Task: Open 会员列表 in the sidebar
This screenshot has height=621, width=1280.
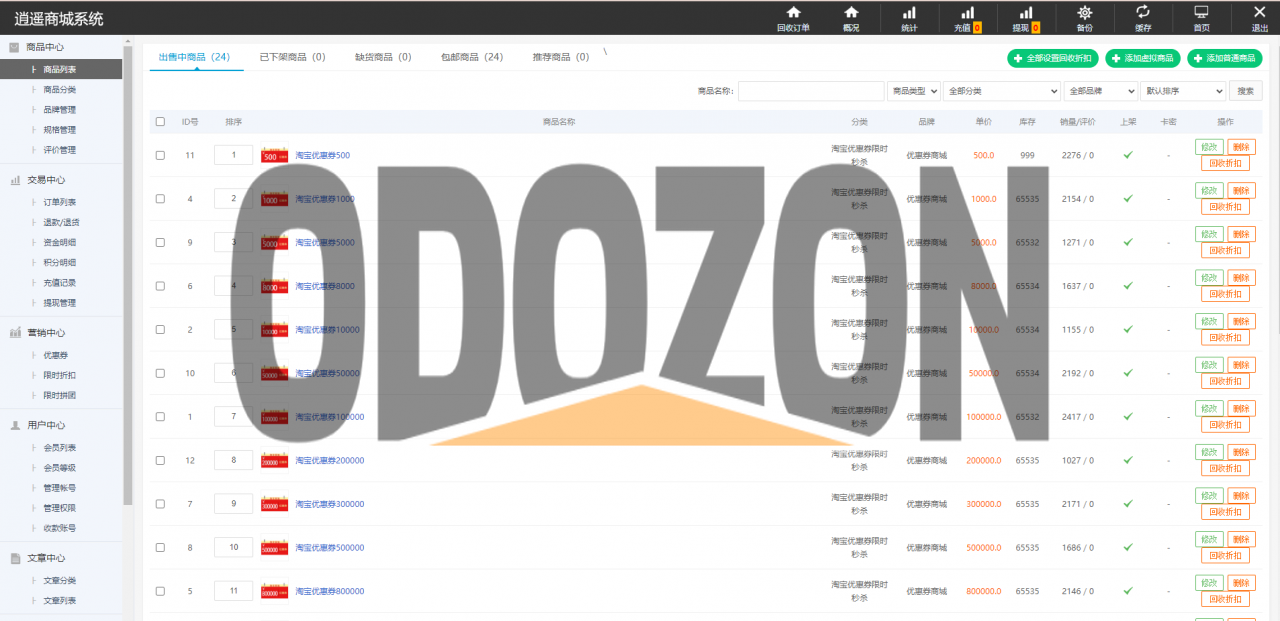Action: tap(59, 448)
